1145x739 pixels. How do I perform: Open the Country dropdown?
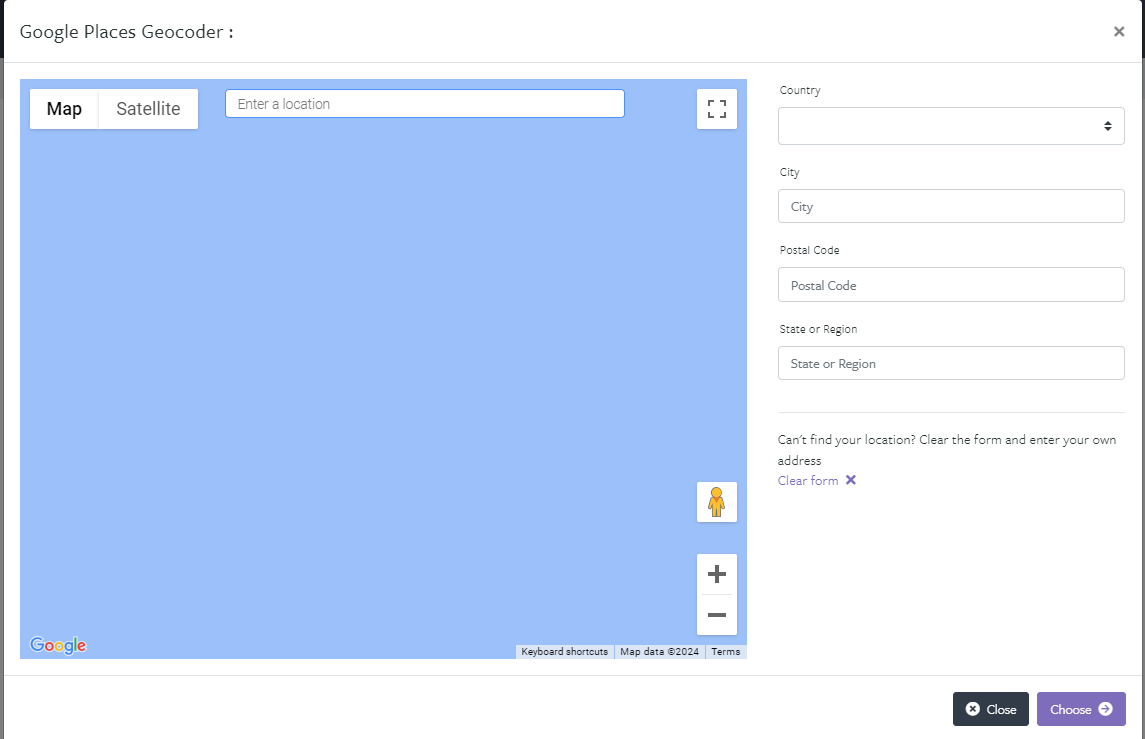pos(951,126)
